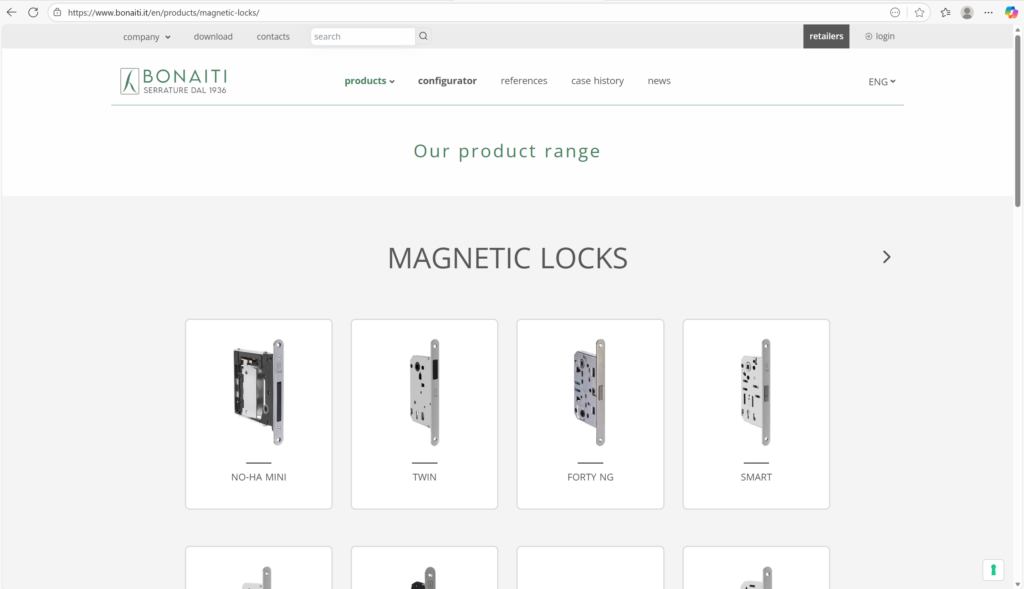Expand the company dropdown menu
The height and width of the screenshot is (589, 1024).
coord(147,37)
